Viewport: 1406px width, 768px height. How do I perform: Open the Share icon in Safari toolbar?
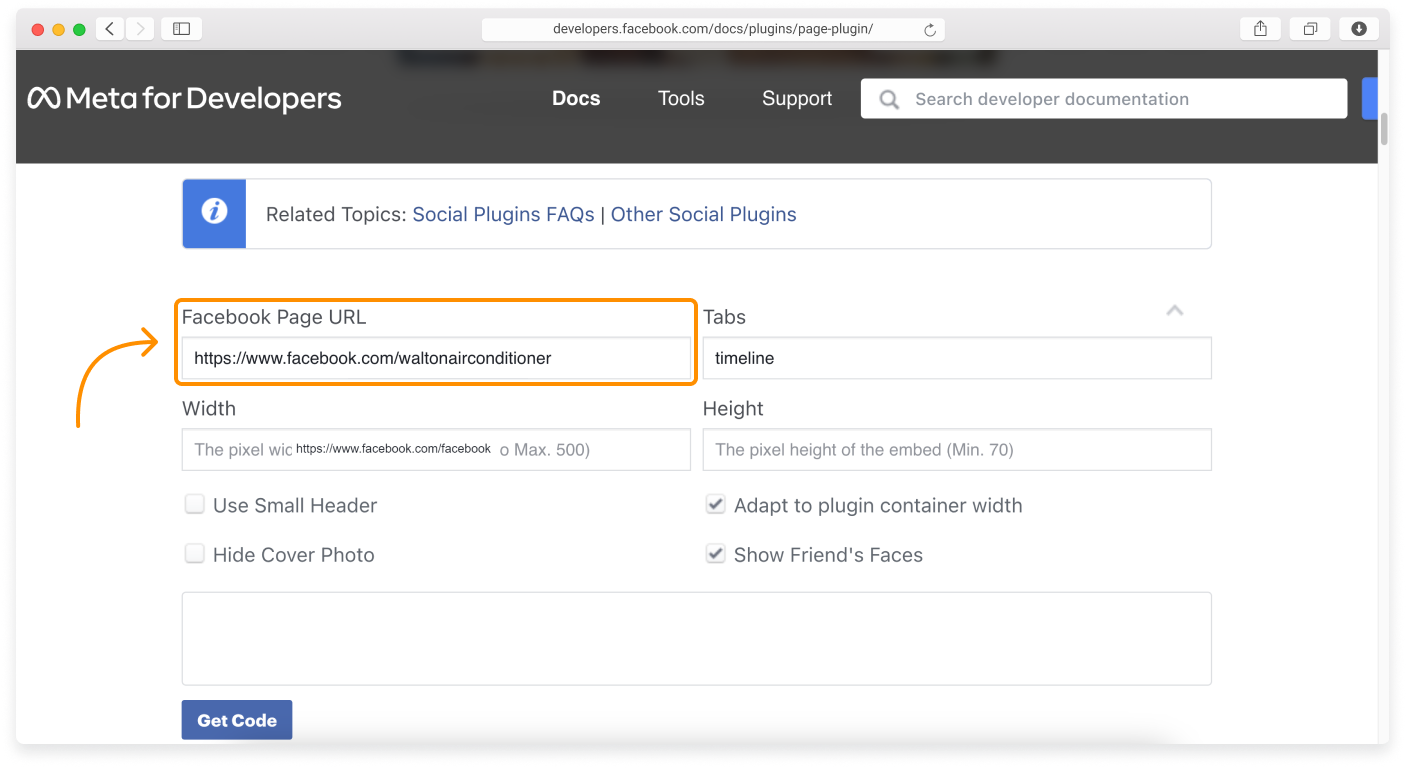tap(1260, 29)
